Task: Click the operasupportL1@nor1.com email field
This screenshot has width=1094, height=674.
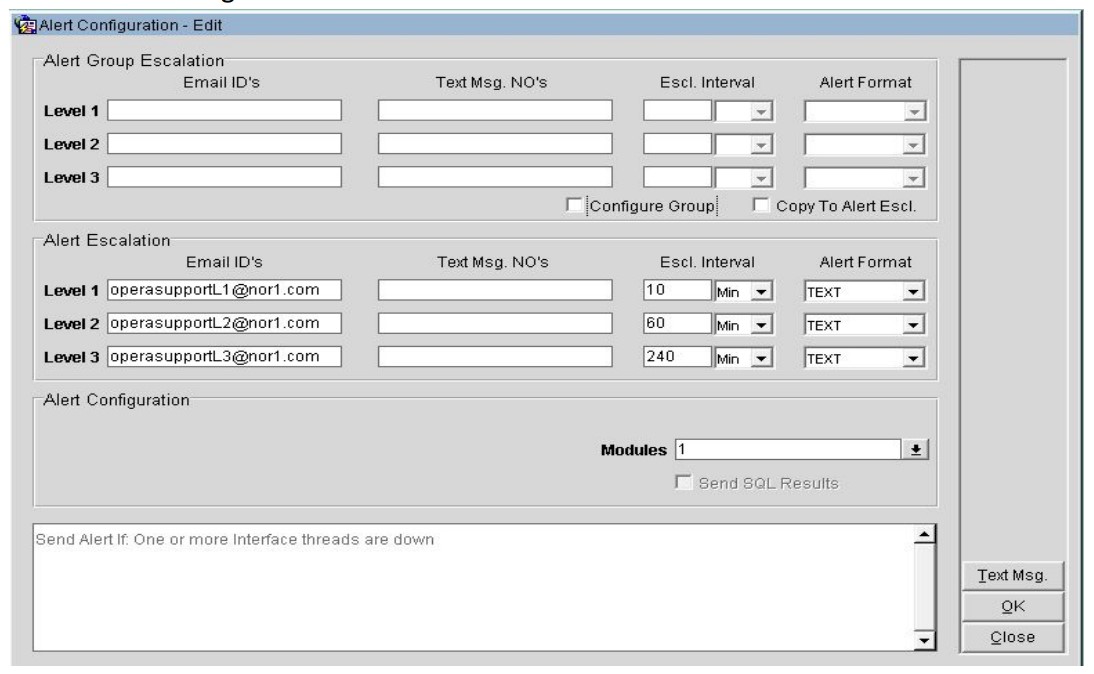Action: pos(224,290)
